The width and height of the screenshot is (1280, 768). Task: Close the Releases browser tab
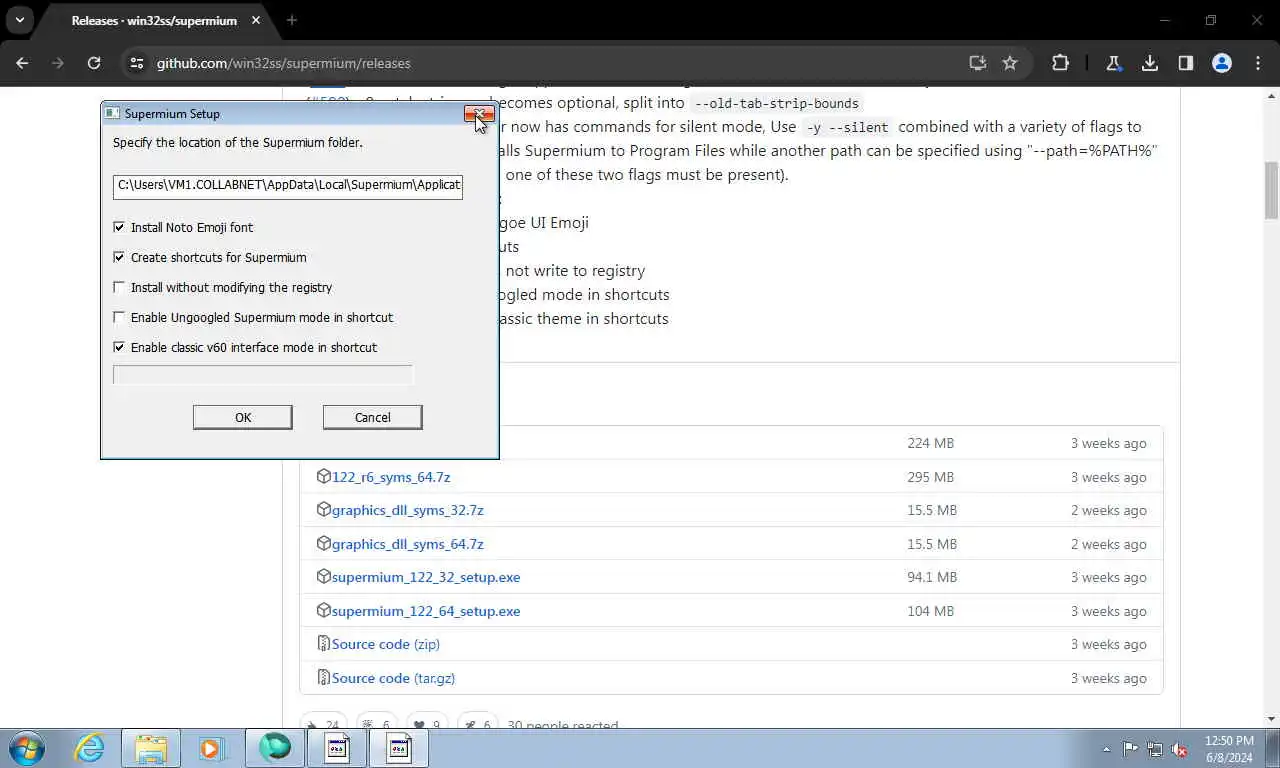[258, 21]
